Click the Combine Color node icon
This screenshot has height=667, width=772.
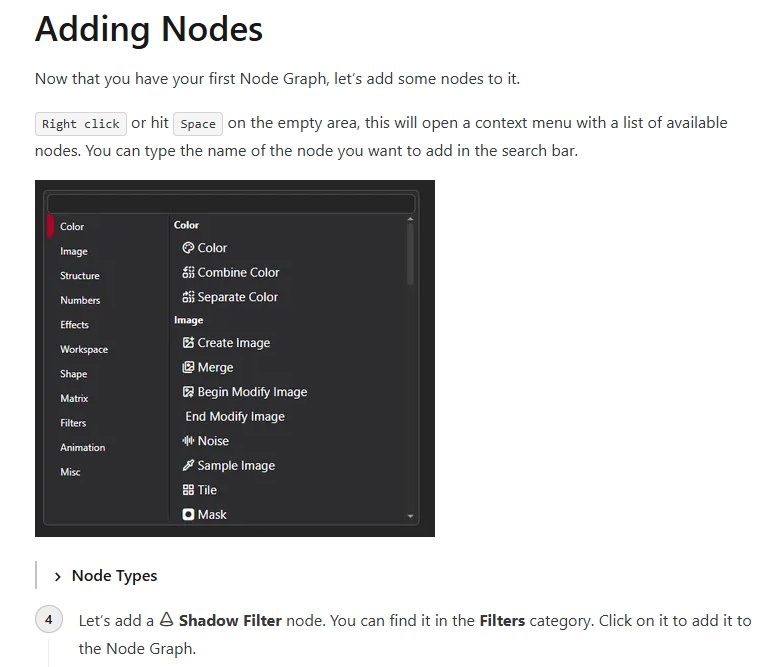[x=188, y=272]
